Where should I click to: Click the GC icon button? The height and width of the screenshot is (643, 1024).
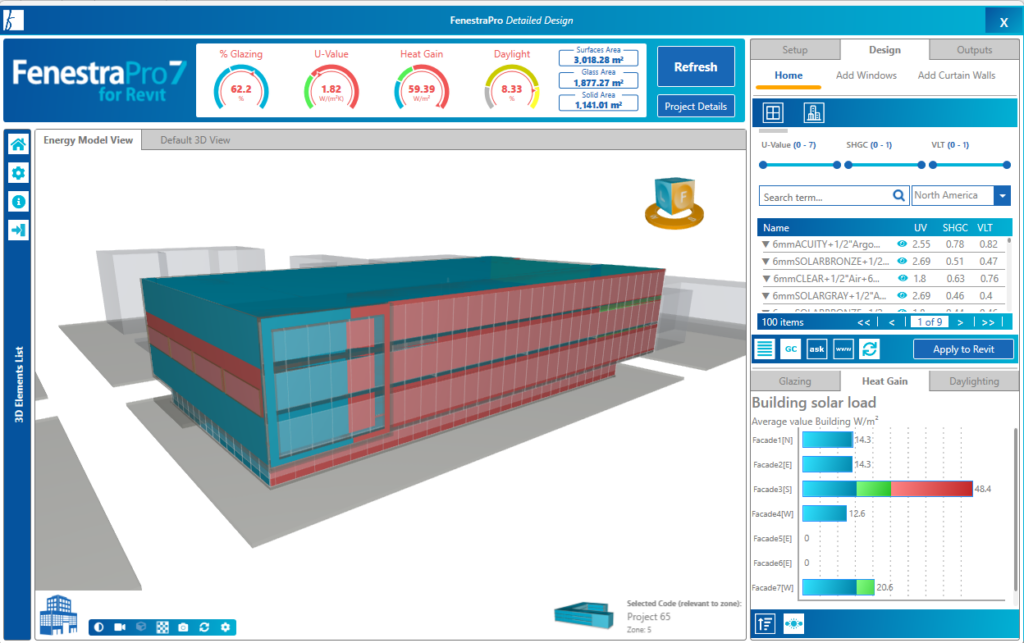[791, 349]
